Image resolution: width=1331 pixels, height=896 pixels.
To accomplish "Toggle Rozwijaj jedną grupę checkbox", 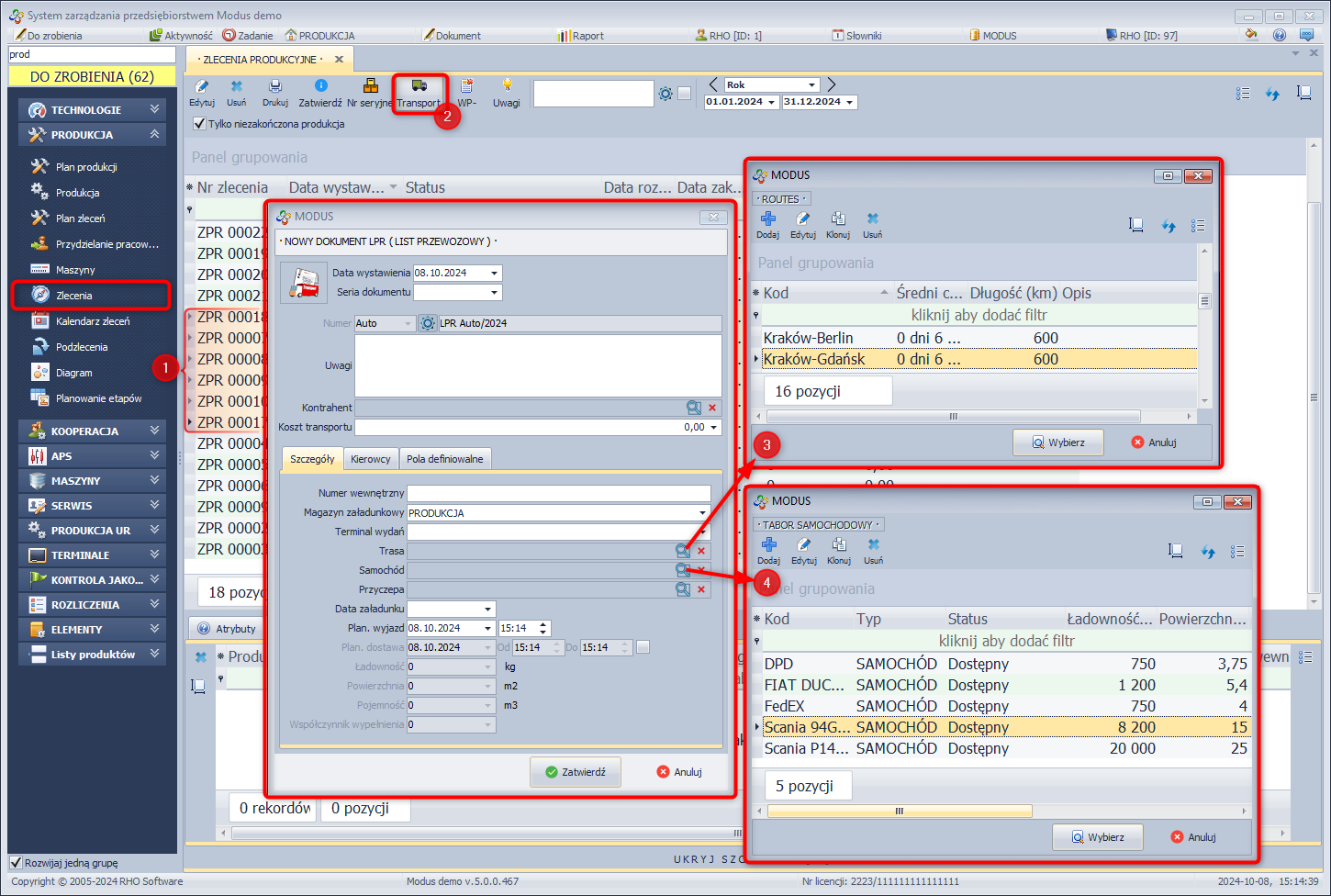I will point(16,863).
